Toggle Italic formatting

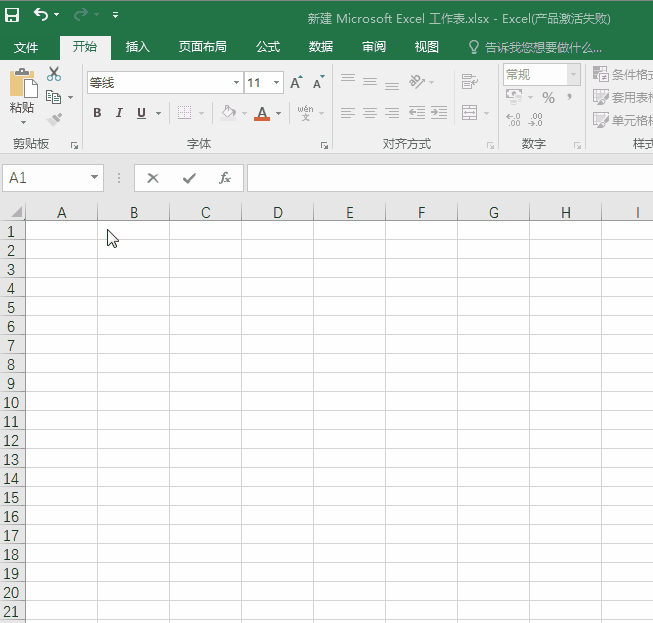[119, 113]
